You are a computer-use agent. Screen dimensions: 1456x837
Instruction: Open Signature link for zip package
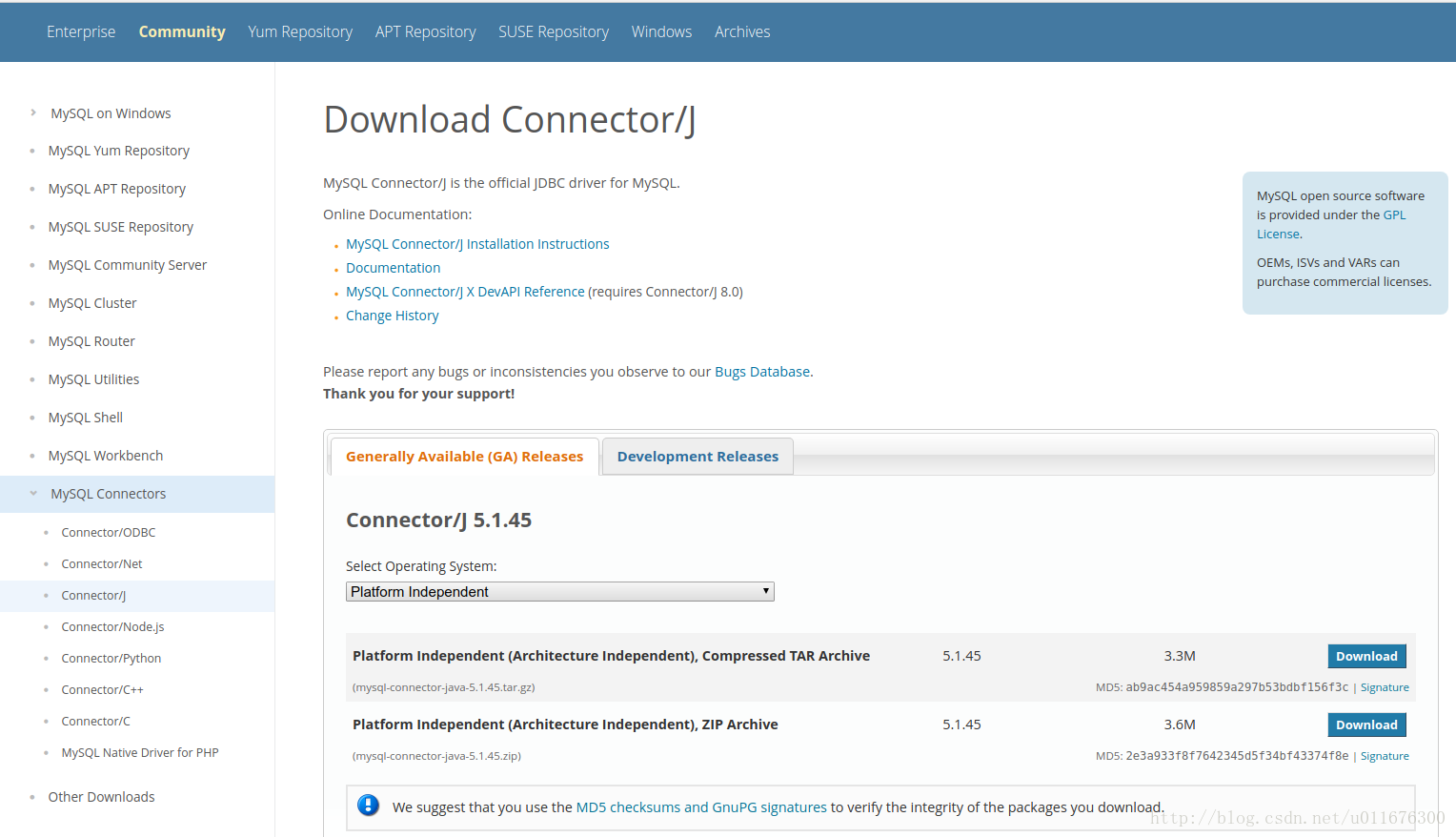1385,756
